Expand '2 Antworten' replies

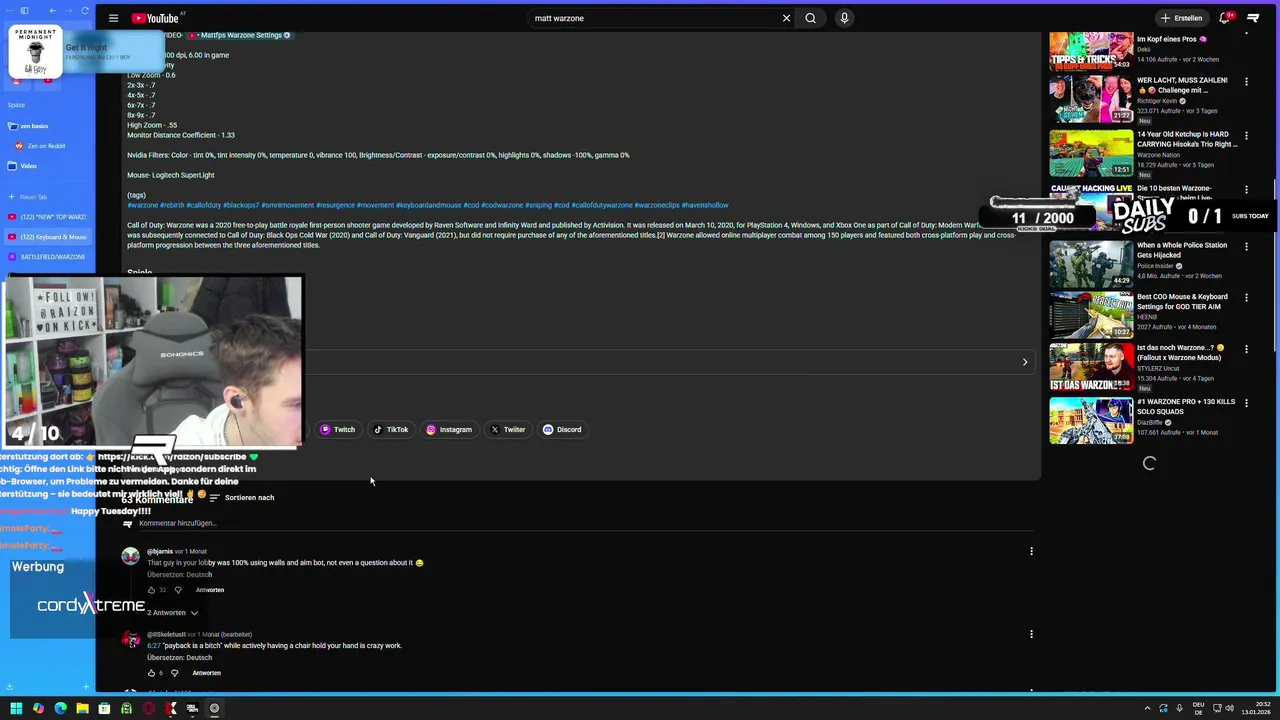(172, 612)
